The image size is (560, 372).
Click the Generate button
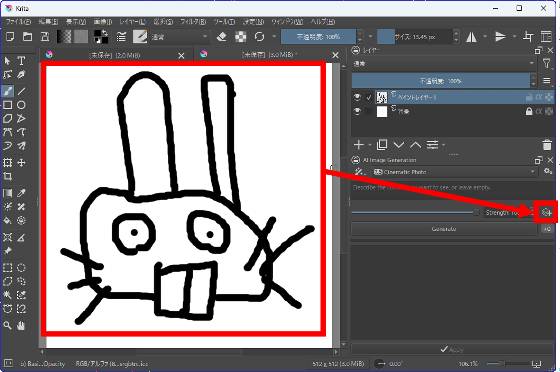444,229
